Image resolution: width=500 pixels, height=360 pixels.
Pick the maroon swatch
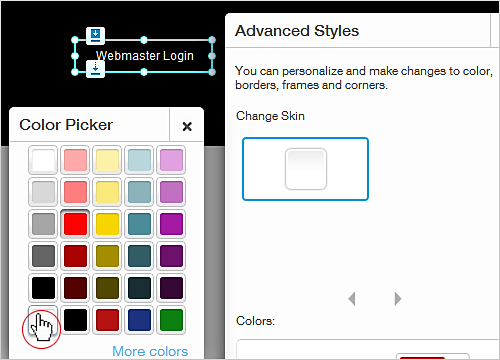pyautogui.click(x=75, y=288)
